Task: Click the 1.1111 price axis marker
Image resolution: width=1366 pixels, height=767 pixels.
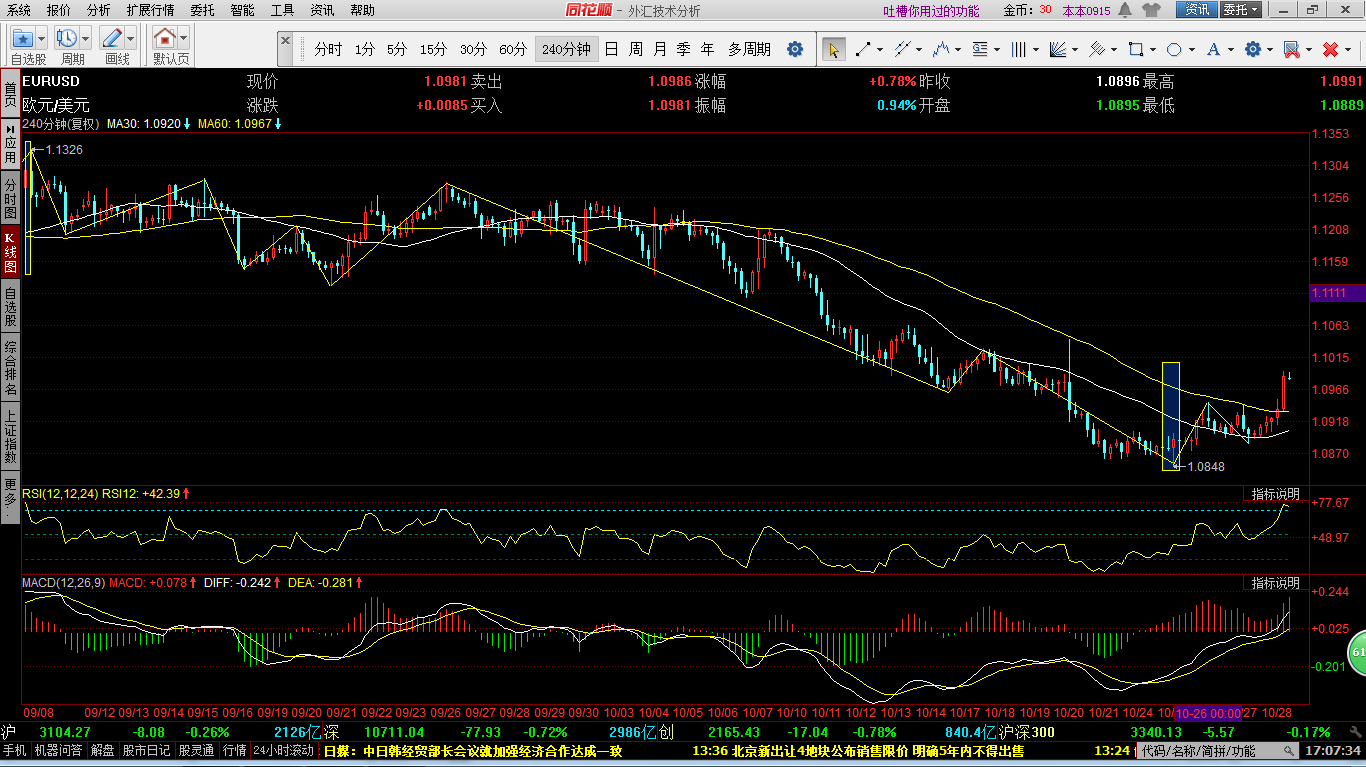Action: point(1336,293)
